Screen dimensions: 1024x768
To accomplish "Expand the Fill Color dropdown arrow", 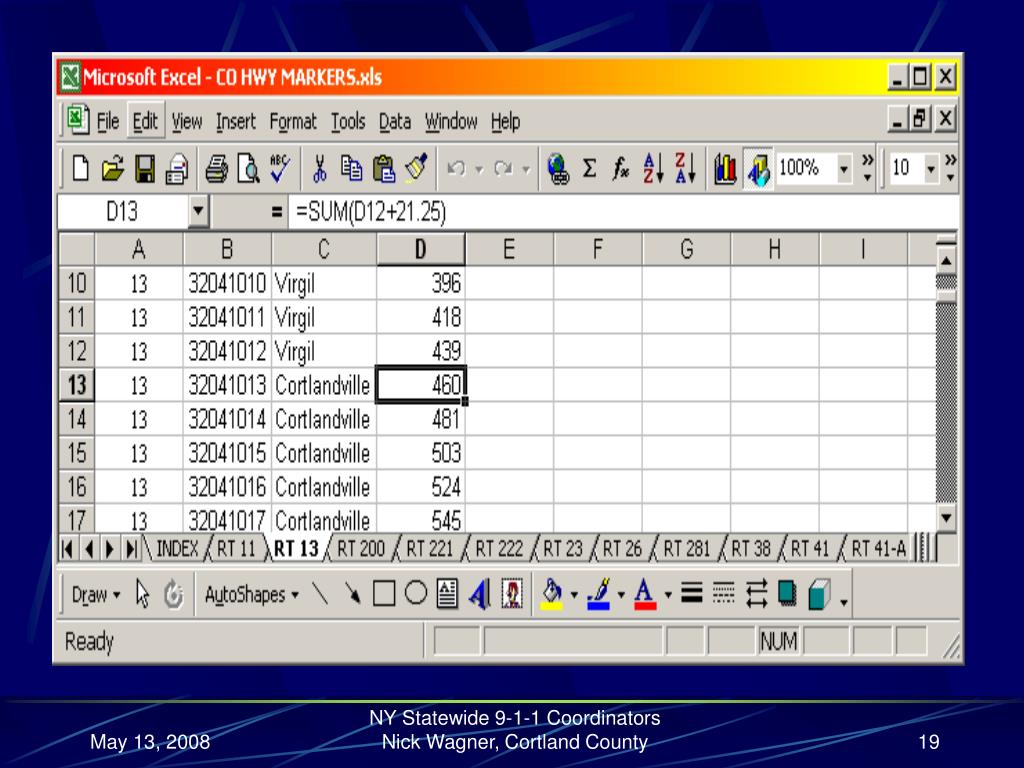I will [x=574, y=595].
